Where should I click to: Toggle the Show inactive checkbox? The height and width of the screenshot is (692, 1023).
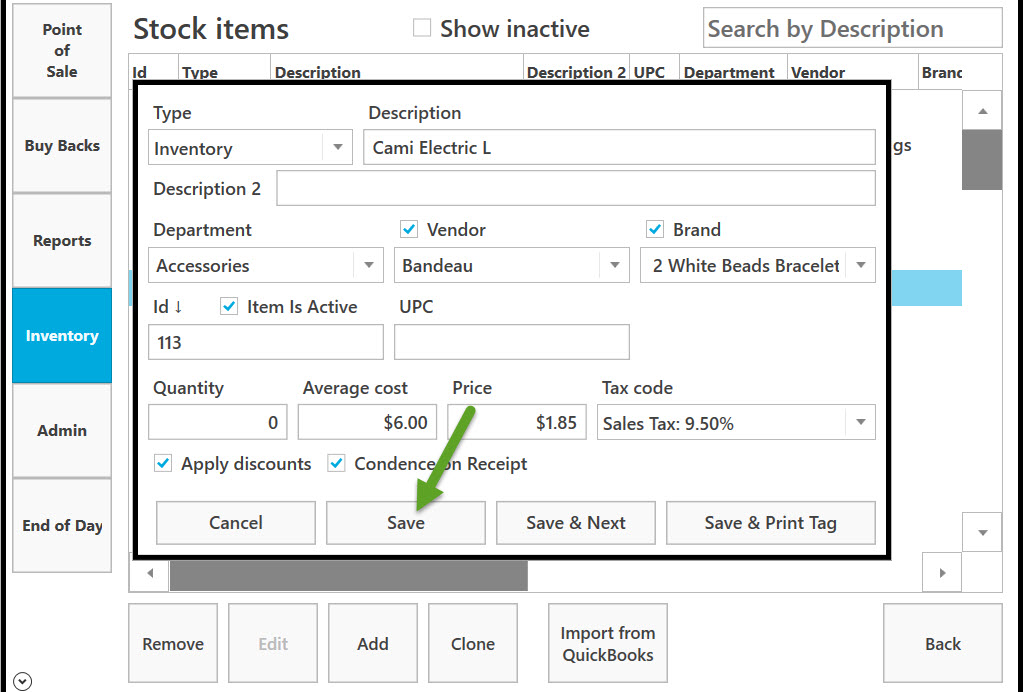click(x=422, y=28)
